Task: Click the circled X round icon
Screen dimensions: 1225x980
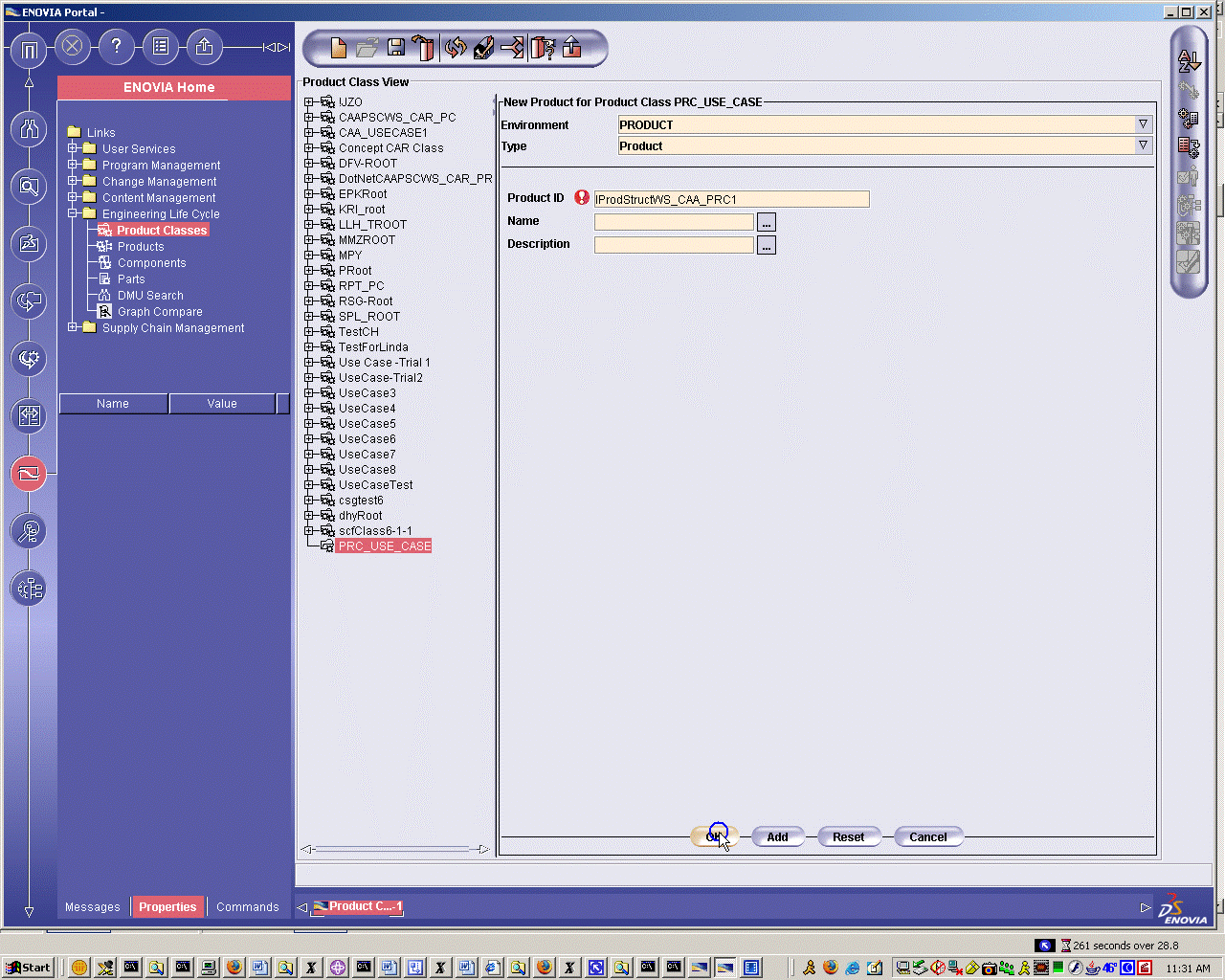Action: click(72, 46)
